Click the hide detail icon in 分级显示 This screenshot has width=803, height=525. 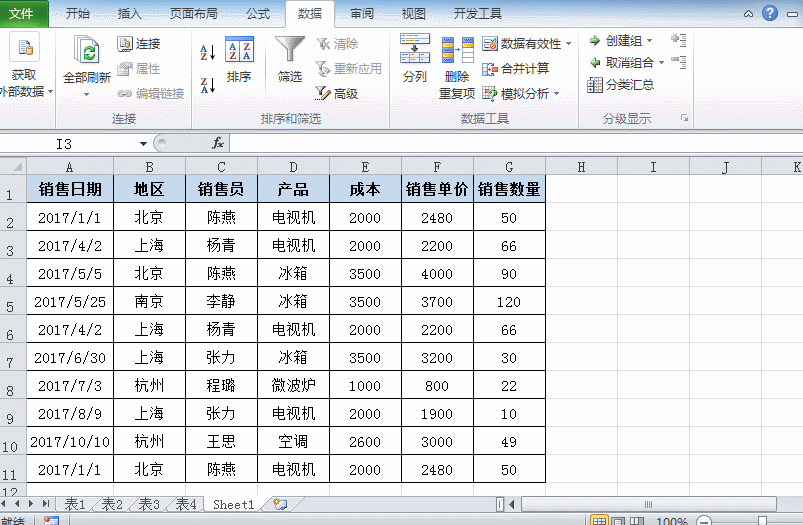679,62
